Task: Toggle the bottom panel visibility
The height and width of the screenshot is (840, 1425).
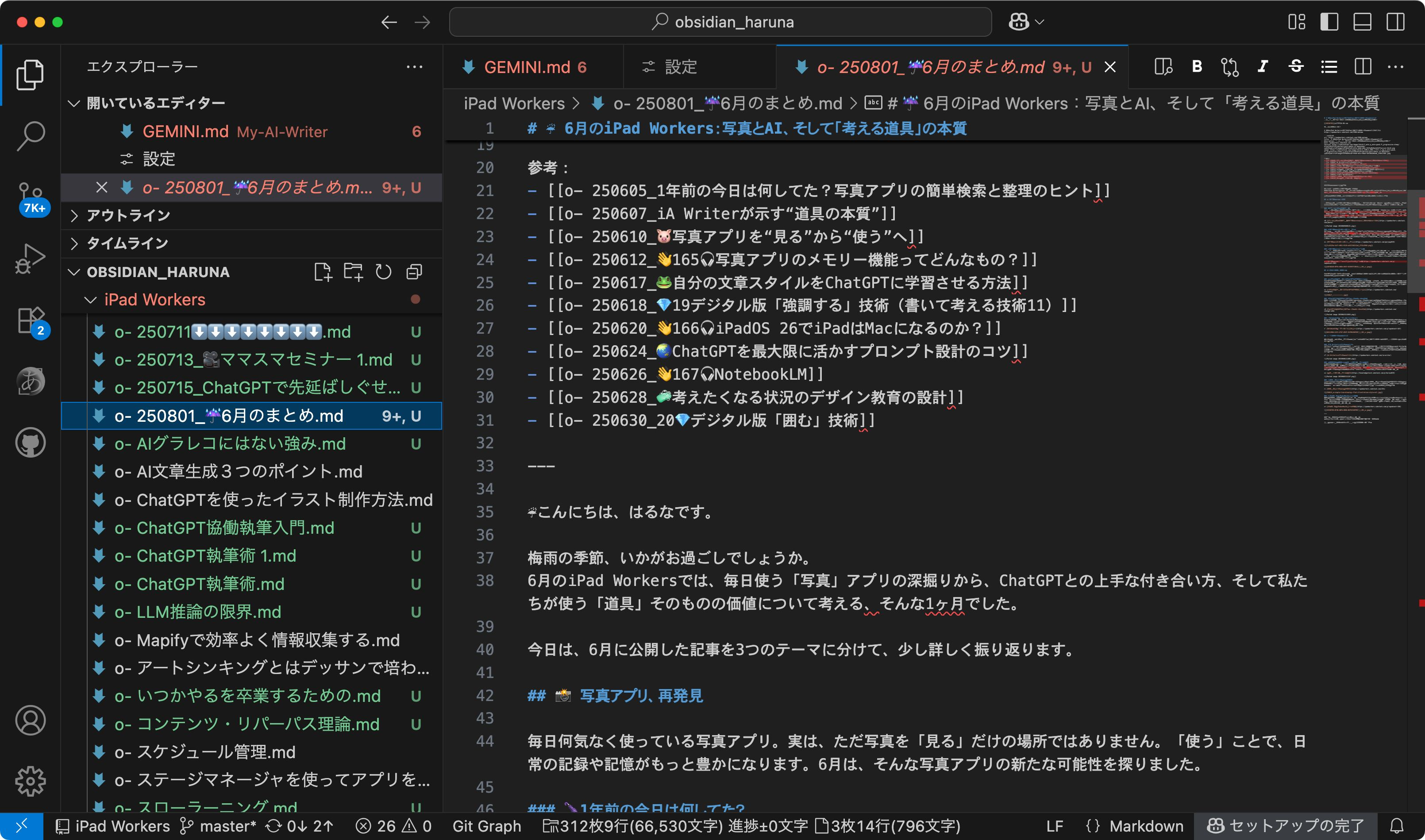Action: pos(1362,22)
